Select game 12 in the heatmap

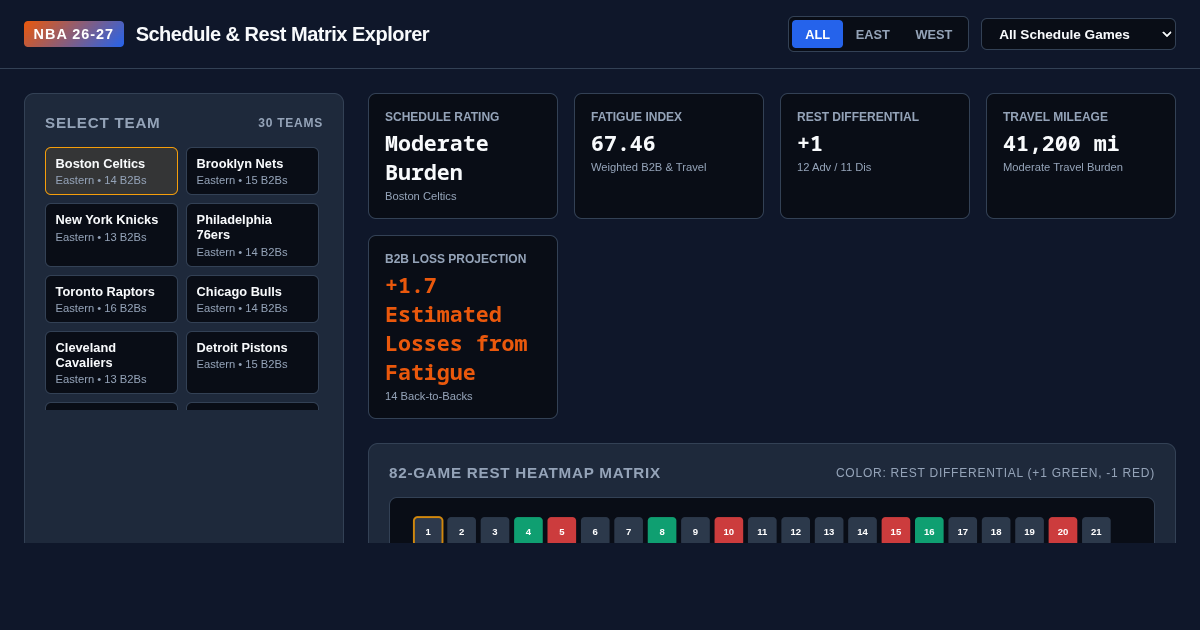(x=796, y=531)
